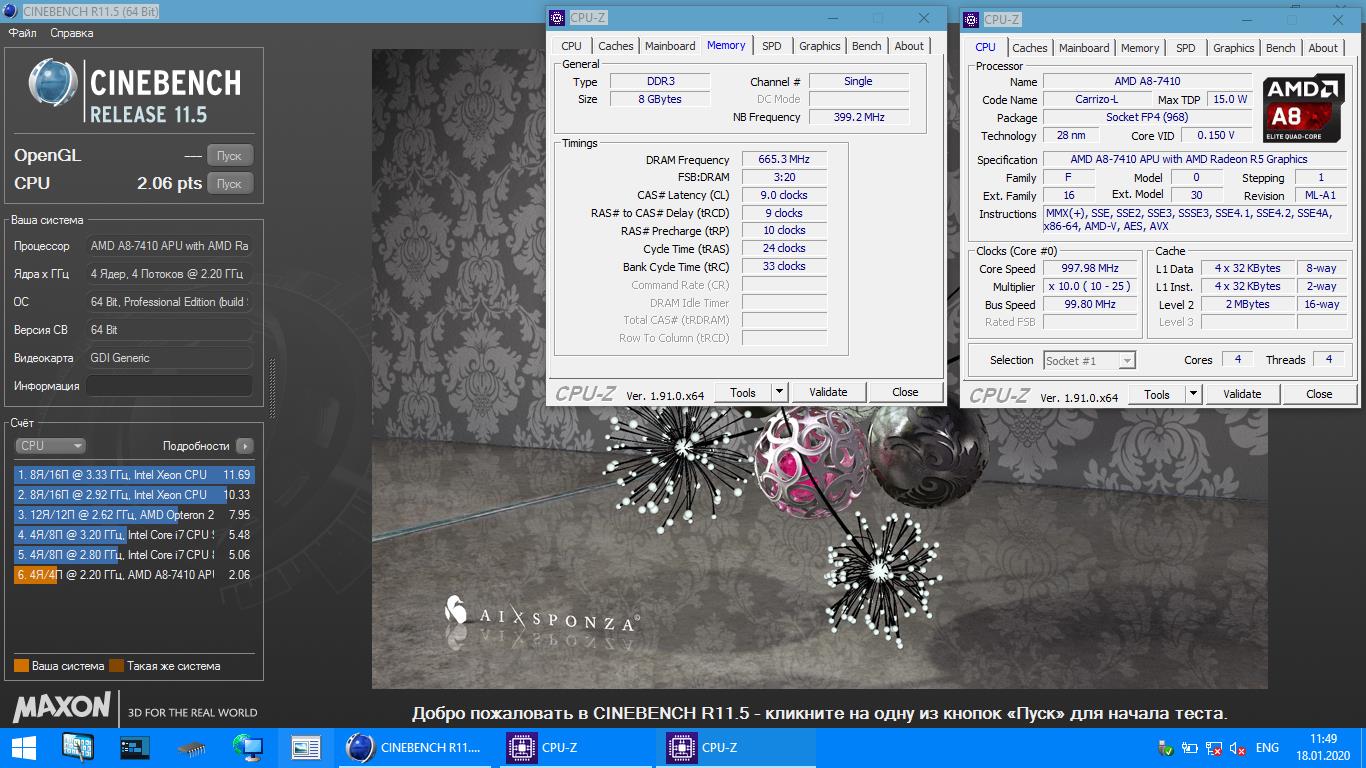Click Validate in CPU-Z processor window
The image size is (1366, 768).
point(1242,395)
